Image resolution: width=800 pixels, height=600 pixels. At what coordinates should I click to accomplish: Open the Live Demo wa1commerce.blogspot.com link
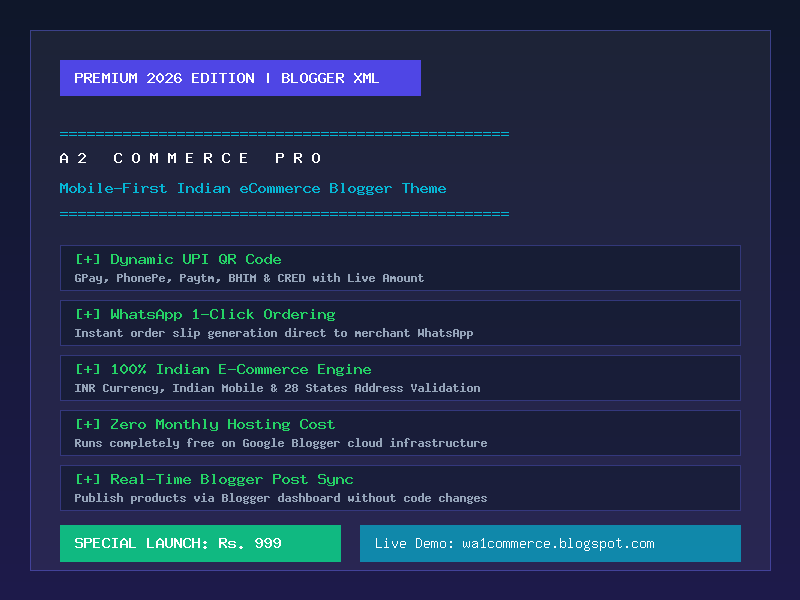[x=551, y=543]
